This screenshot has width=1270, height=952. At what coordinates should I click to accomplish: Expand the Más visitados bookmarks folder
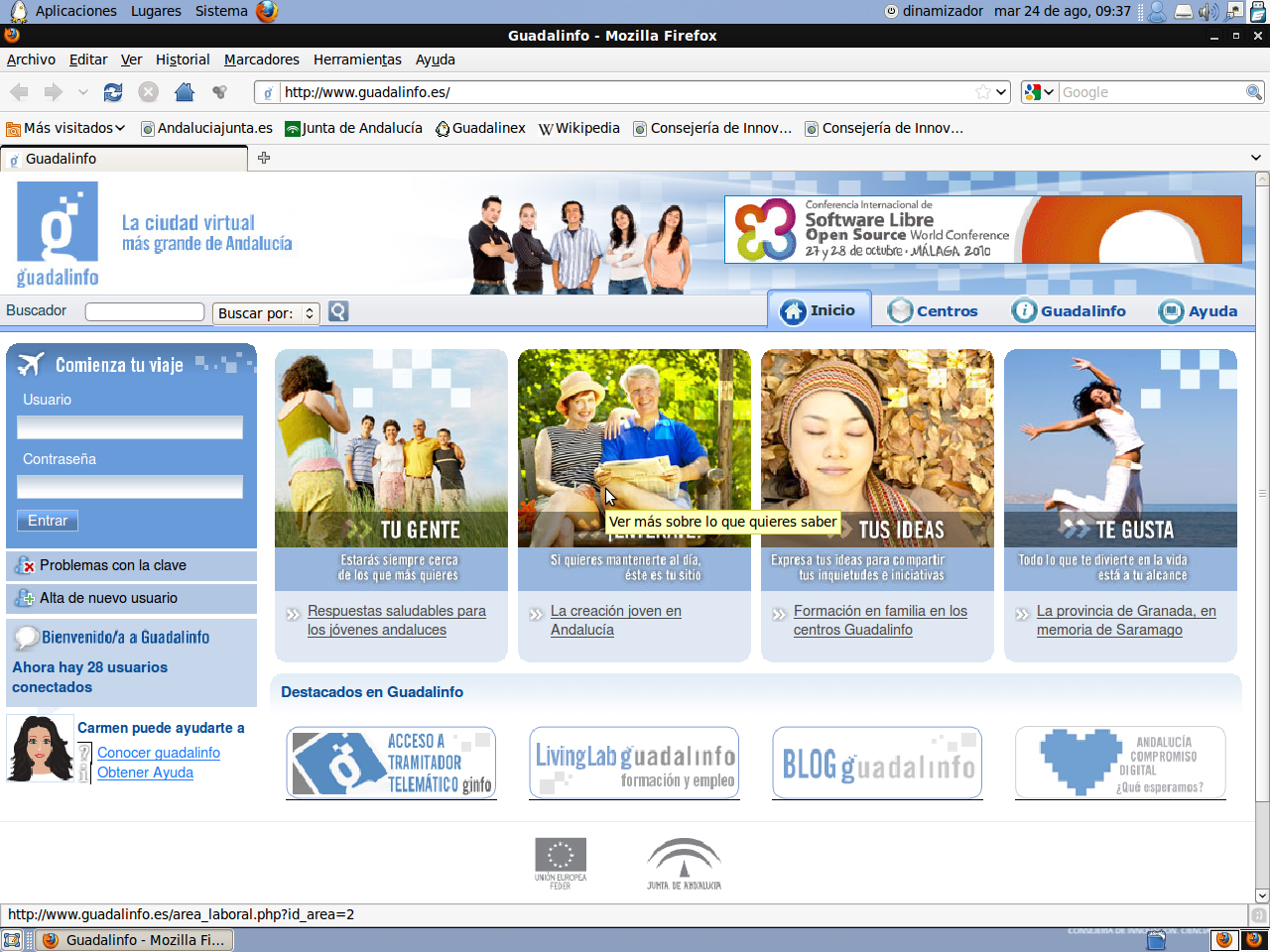coord(65,128)
